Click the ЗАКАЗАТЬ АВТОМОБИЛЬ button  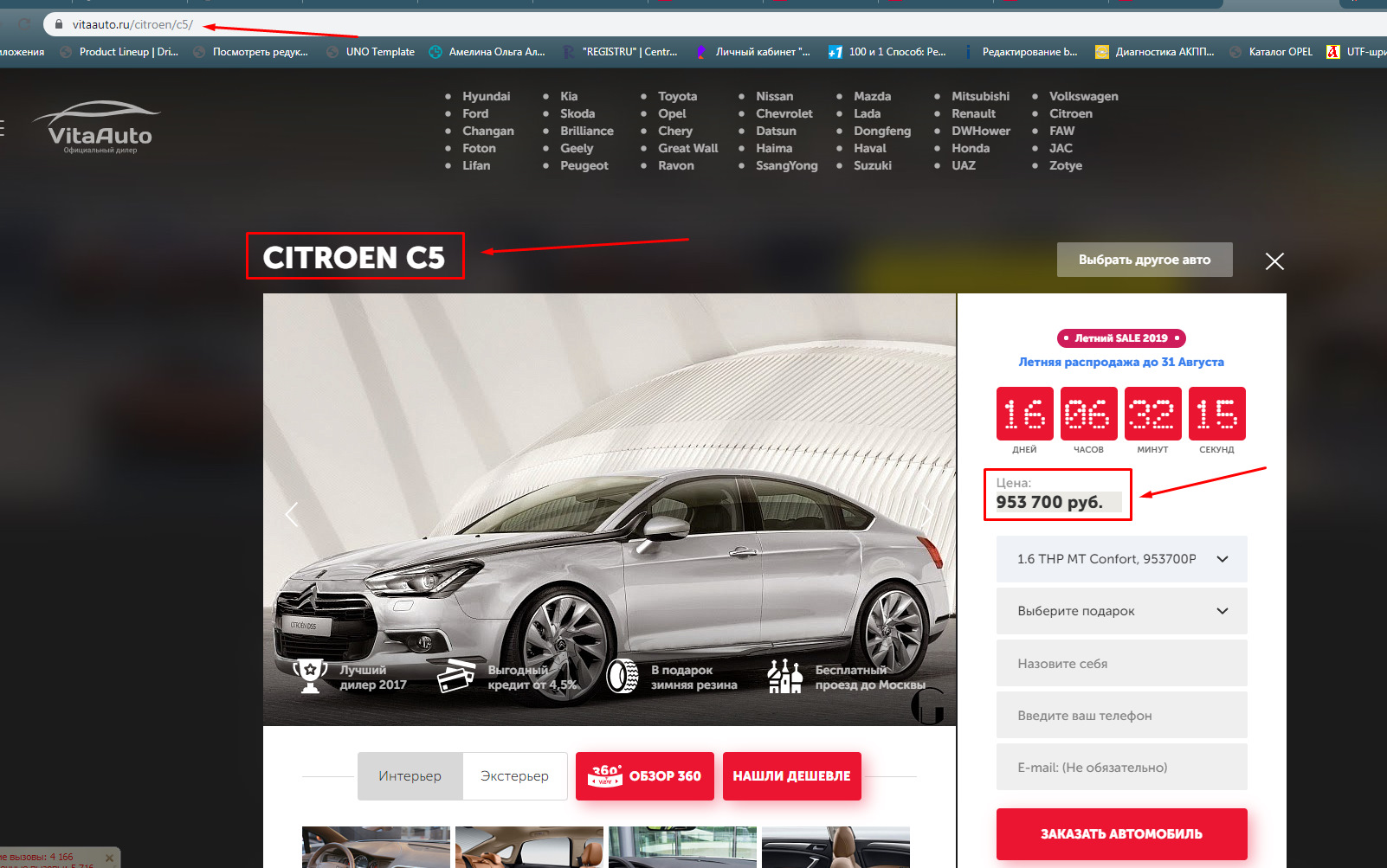1122,833
